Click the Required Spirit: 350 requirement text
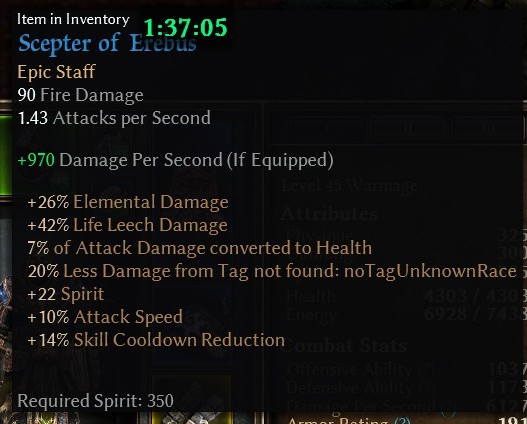Image resolution: width=527 pixels, height=424 pixels. [95, 400]
